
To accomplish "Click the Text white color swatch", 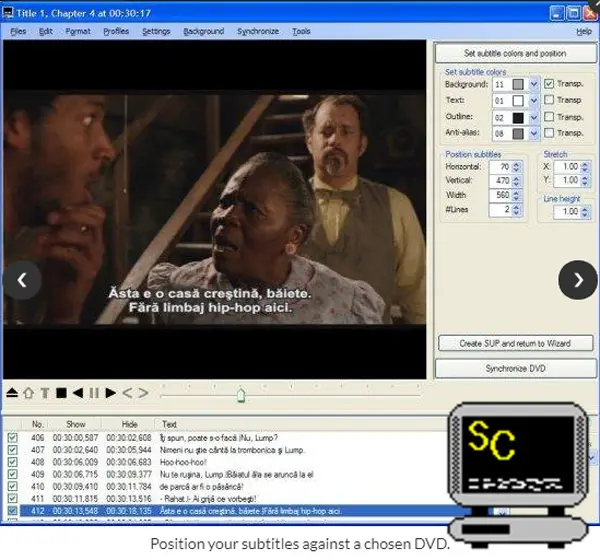I will (x=518, y=101).
